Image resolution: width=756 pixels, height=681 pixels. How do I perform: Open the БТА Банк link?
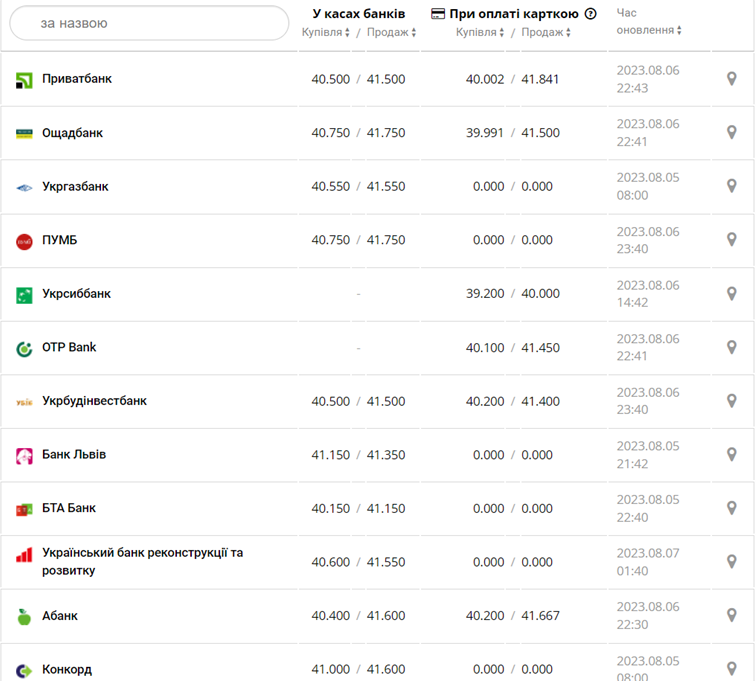[x=69, y=508]
